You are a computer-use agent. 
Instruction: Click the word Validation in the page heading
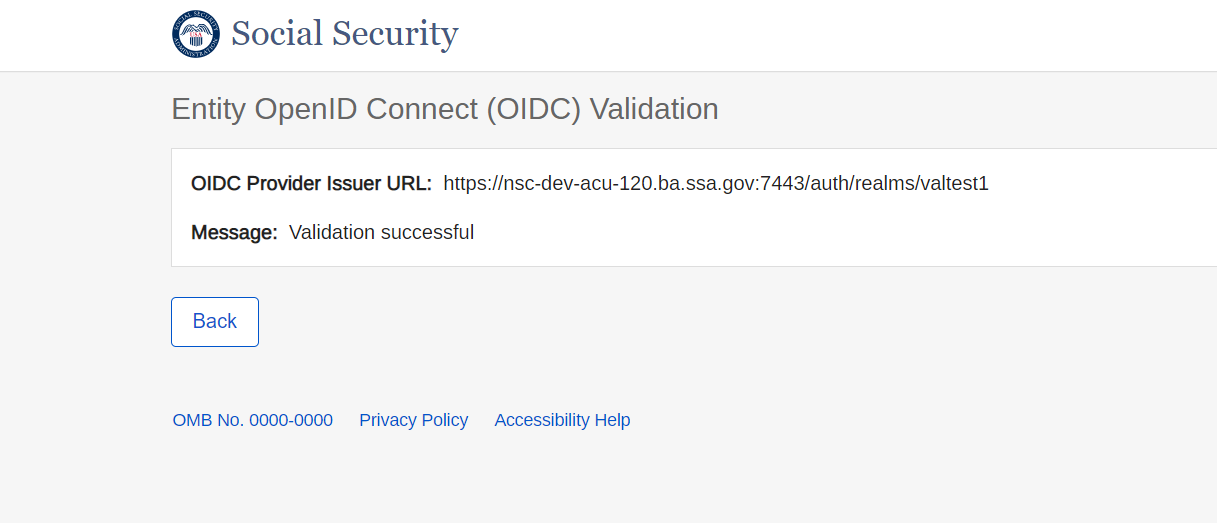[654, 109]
